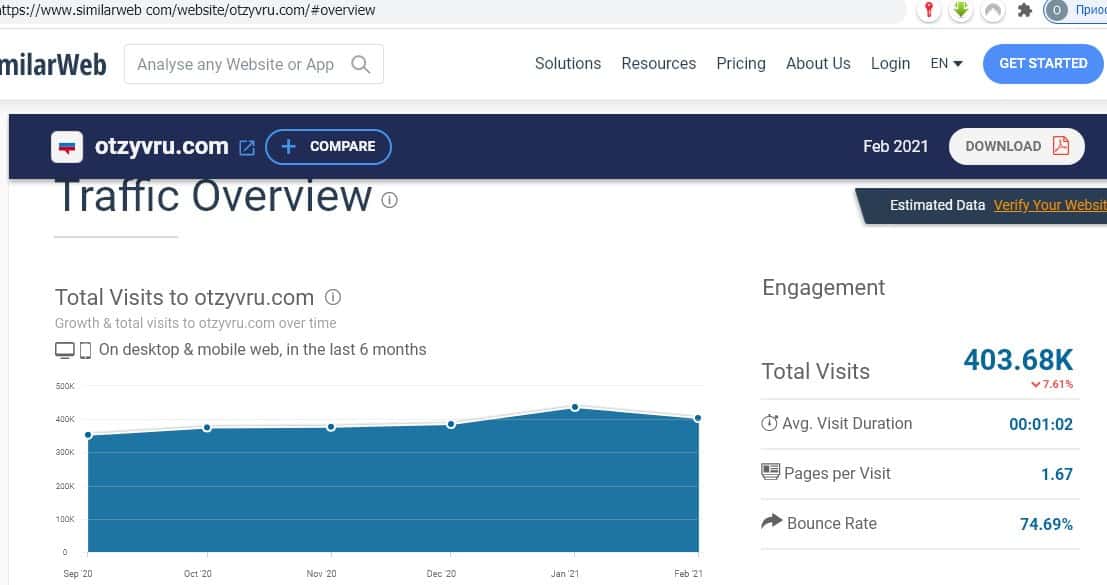The image size is (1107, 585).
Task: Focus the Analyse any Website search field
Action: tap(254, 64)
